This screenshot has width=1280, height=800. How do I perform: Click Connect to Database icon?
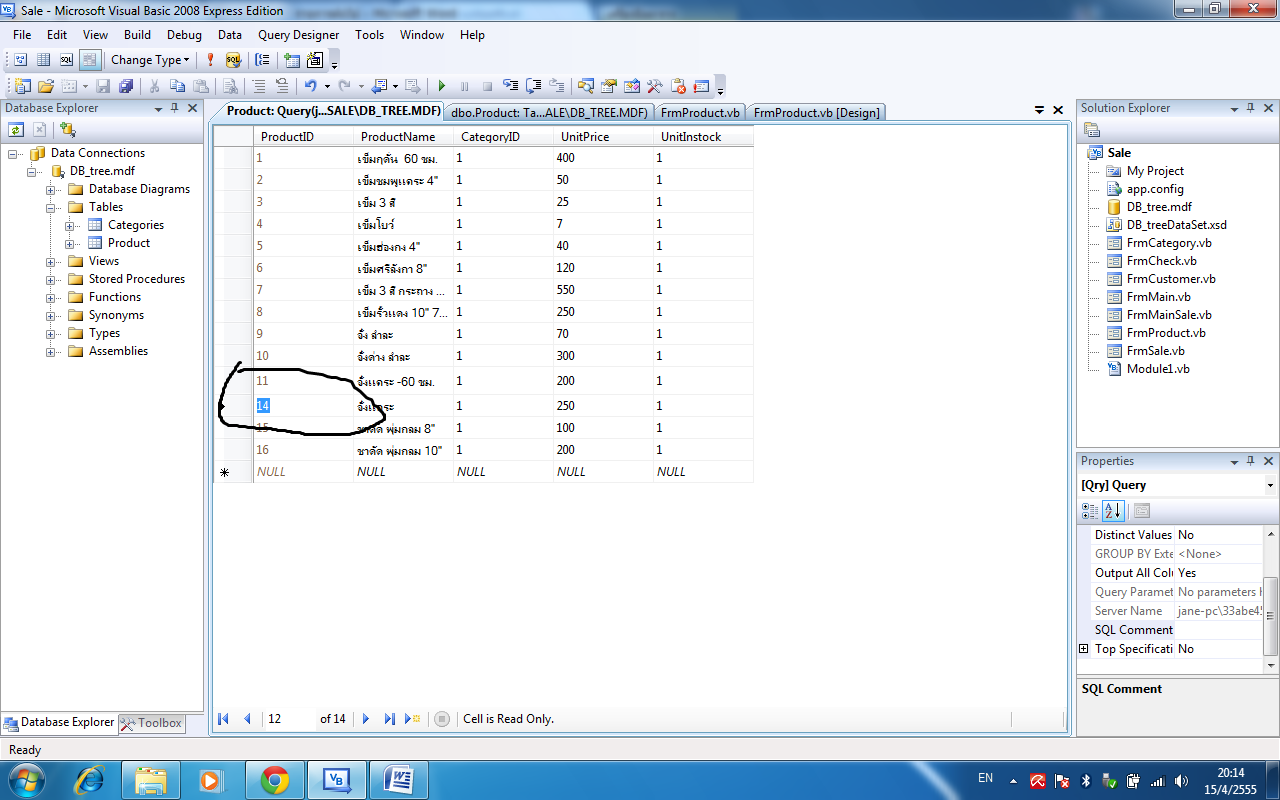pyautogui.click(x=67, y=129)
